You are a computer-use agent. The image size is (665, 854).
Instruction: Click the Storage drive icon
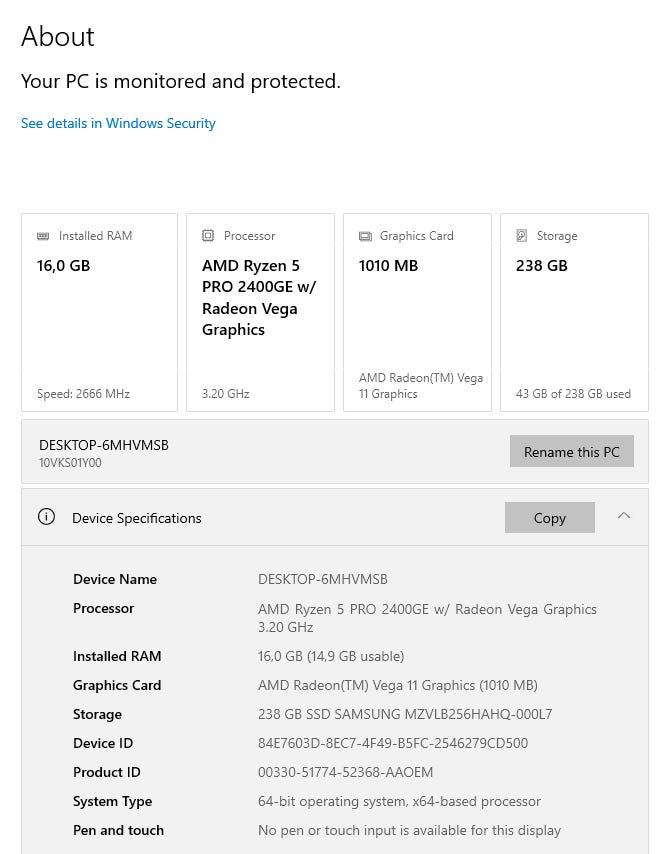[x=522, y=235]
